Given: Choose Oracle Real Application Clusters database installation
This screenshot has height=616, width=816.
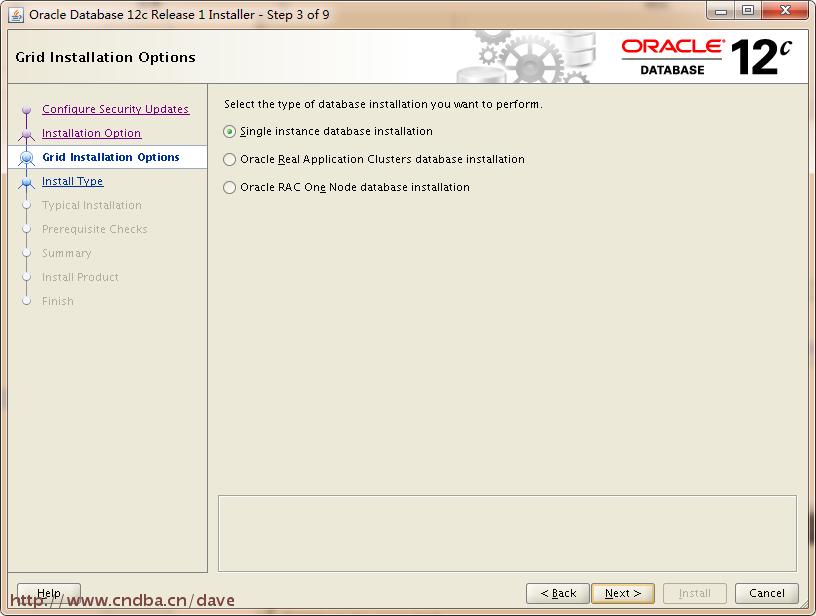Looking at the screenshot, I should (x=230, y=159).
